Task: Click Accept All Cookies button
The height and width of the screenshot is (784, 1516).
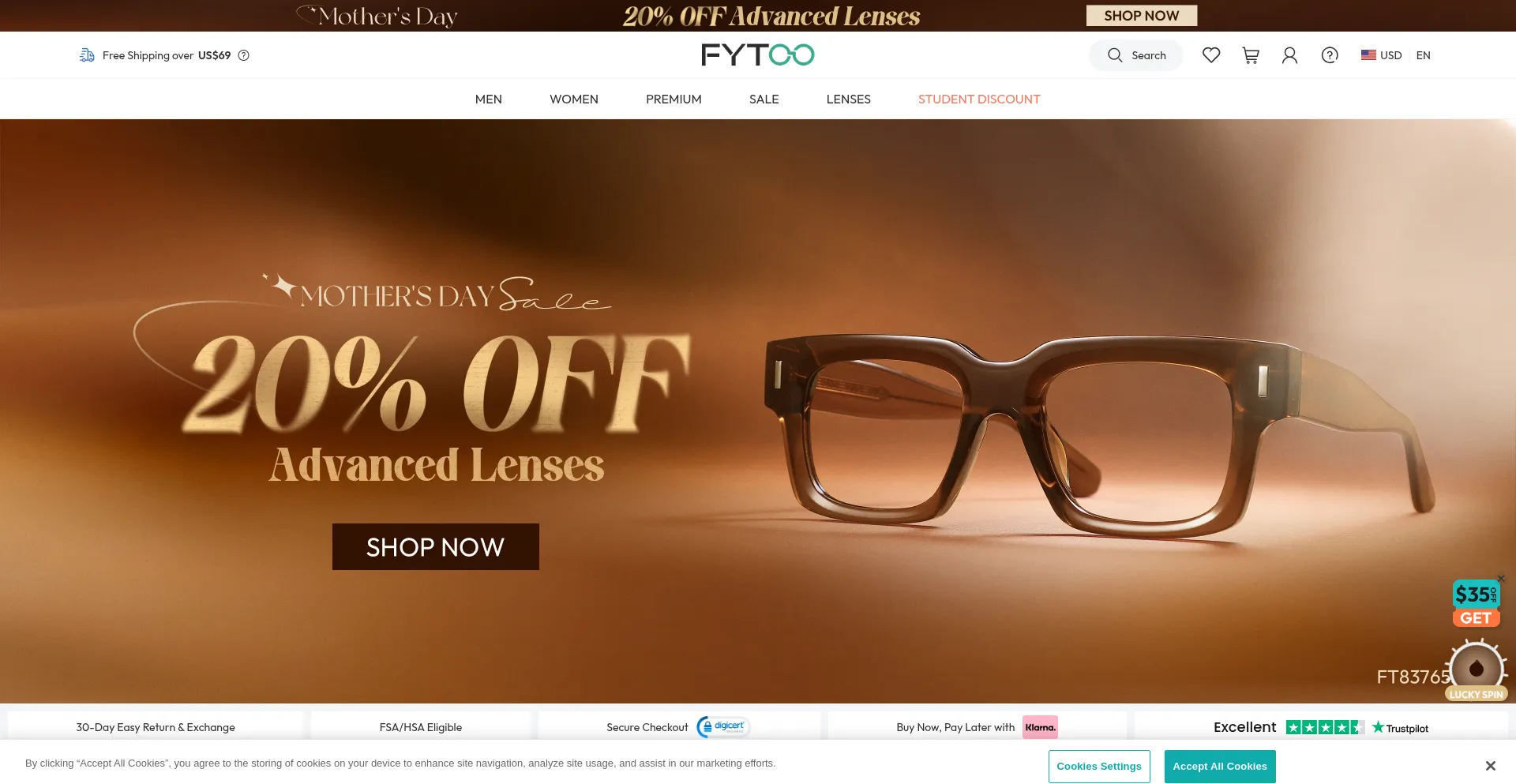Action: click(1220, 767)
